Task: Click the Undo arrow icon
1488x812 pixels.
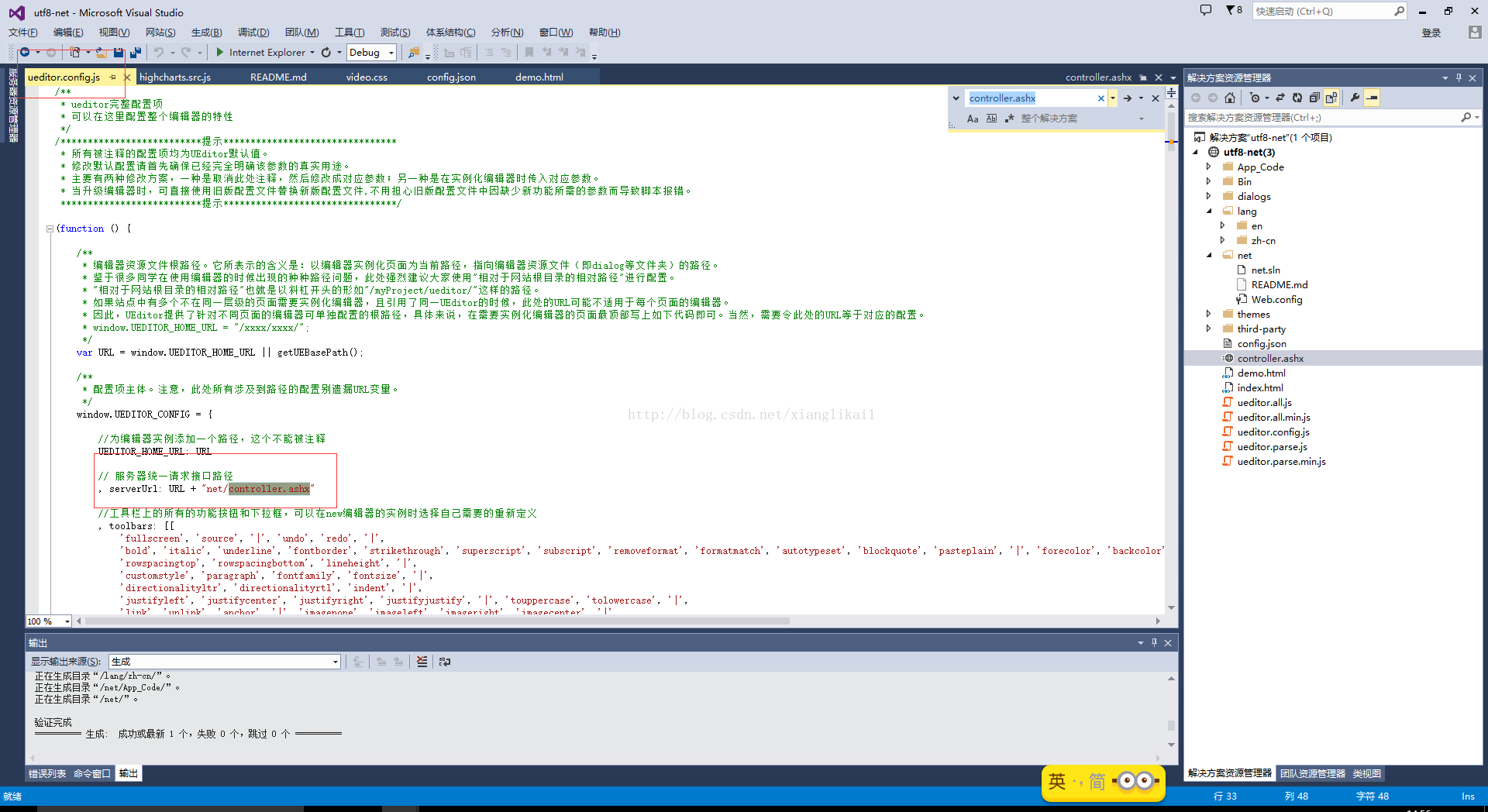Action: [159, 52]
